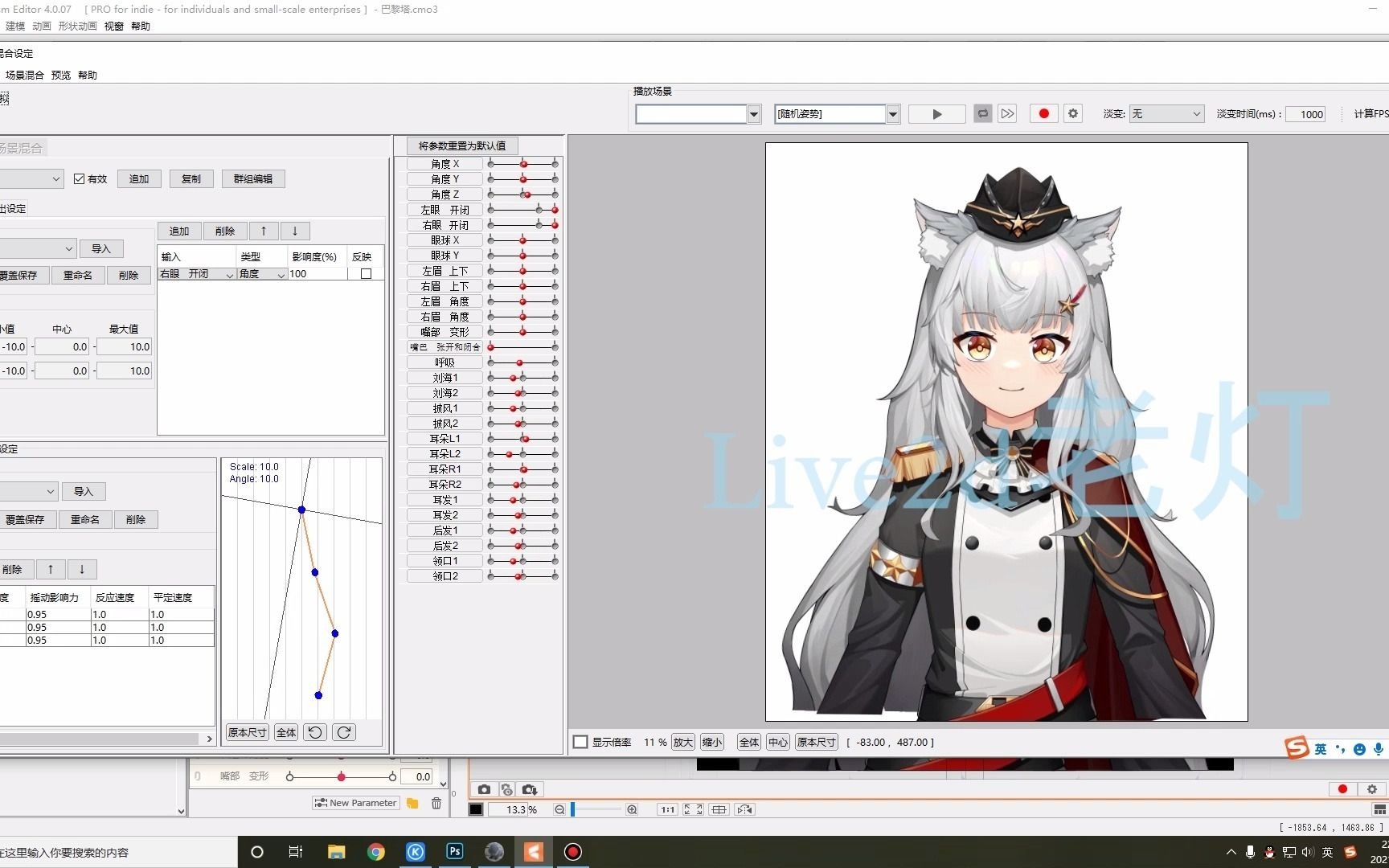The height and width of the screenshot is (868, 1389).
Task: Toggle the 有效 checkbox in scene blend panel
Action: click(x=79, y=178)
